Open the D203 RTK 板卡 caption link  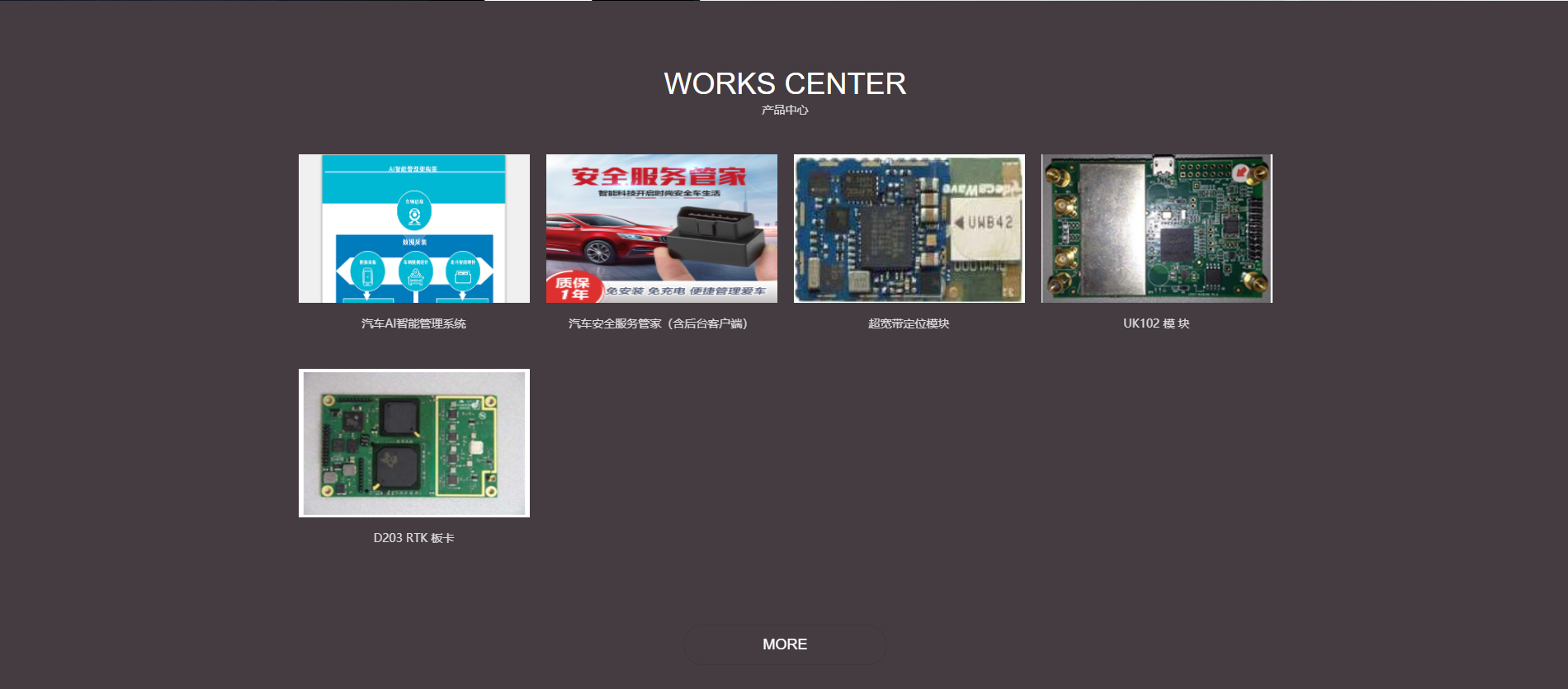[x=413, y=538]
